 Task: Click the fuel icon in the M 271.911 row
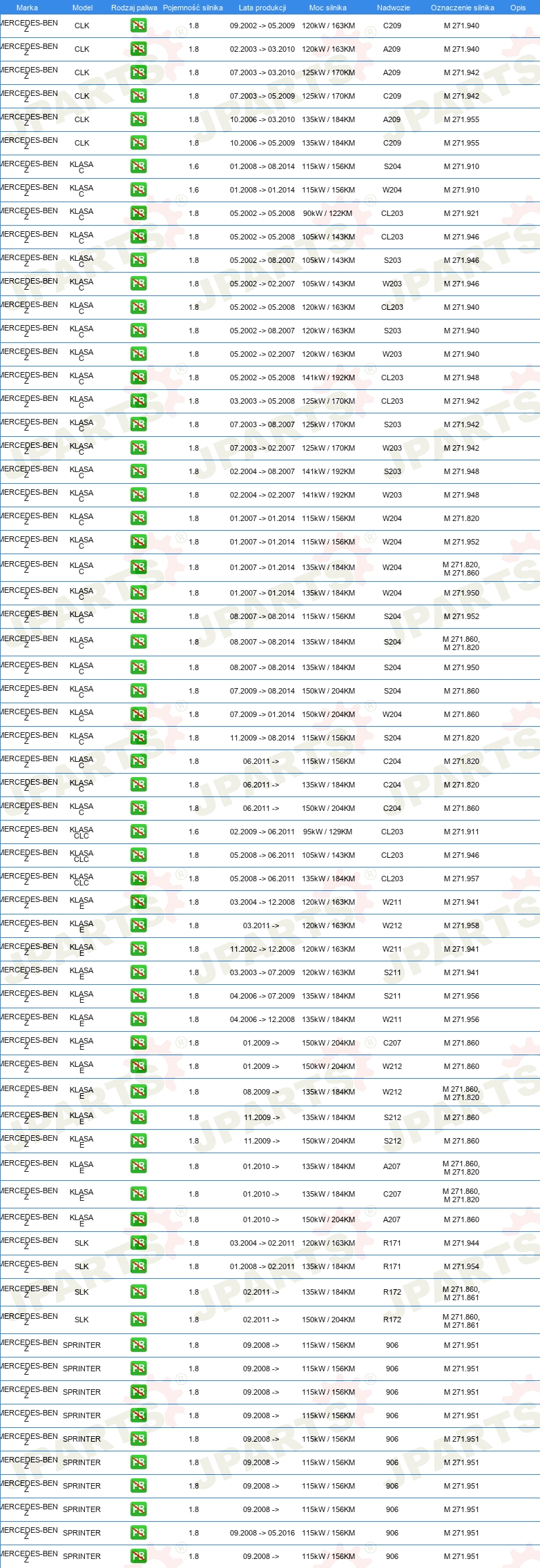pyautogui.click(x=139, y=832)
